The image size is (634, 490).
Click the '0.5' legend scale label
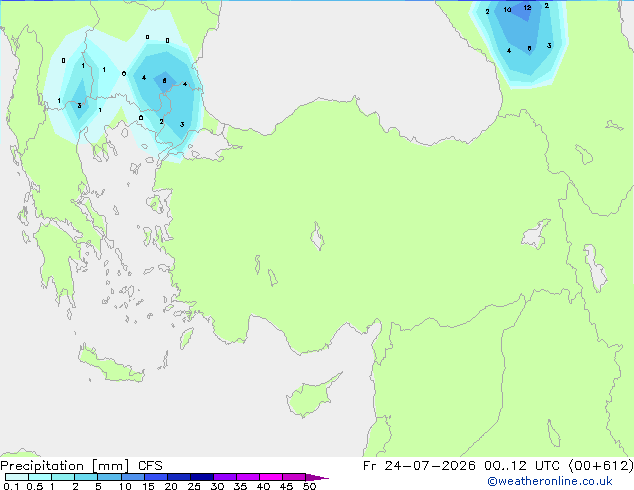pyautogui.click(x=35, y=486)
